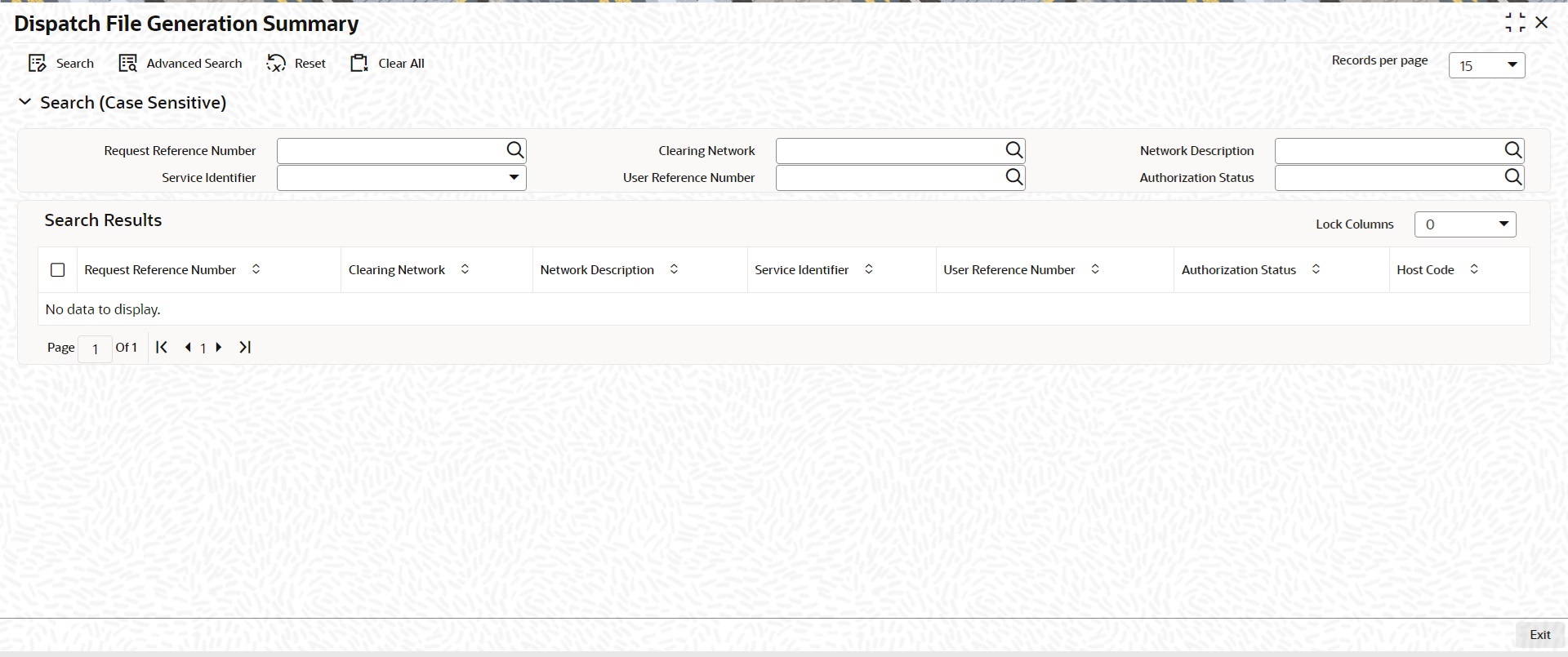
Task: Close the Dispatch File Generation Summary window
Action: coord(1542,23)
